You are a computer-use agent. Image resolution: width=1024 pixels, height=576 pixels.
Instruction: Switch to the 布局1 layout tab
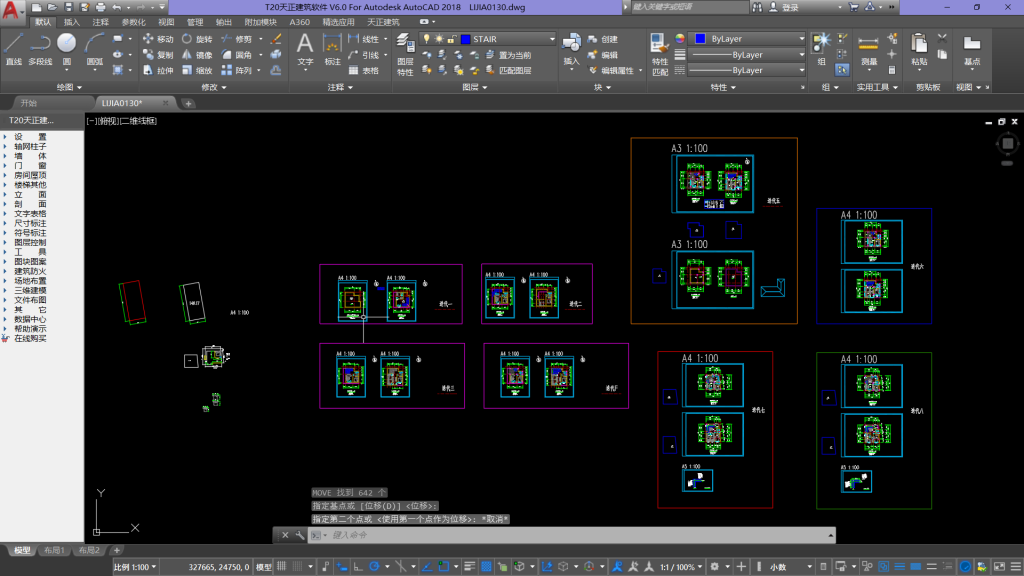click(x=53, y=550)
